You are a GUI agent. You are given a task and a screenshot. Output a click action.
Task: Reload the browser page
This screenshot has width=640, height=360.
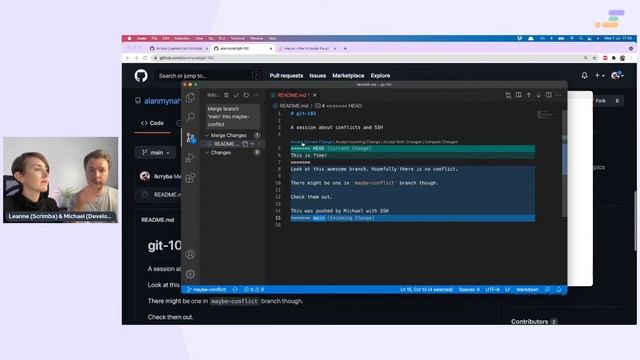pos(145,58)
